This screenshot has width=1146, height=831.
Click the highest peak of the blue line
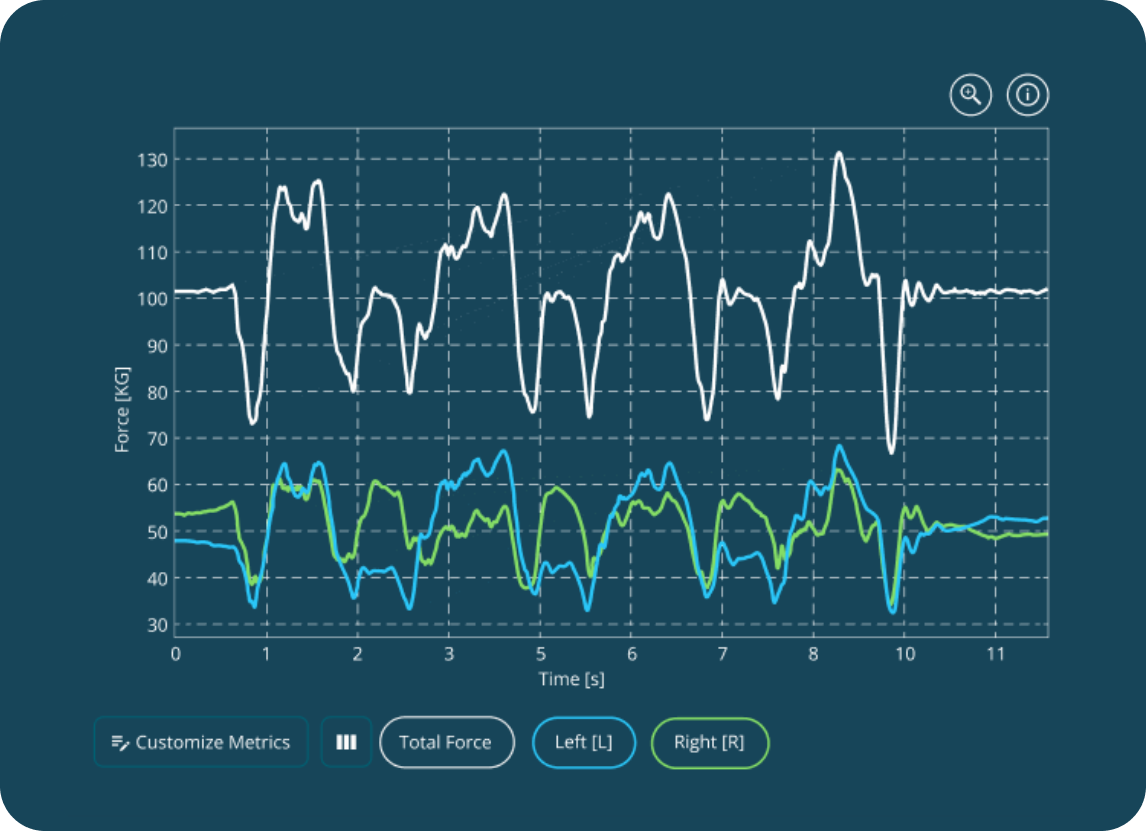[839, 446]
